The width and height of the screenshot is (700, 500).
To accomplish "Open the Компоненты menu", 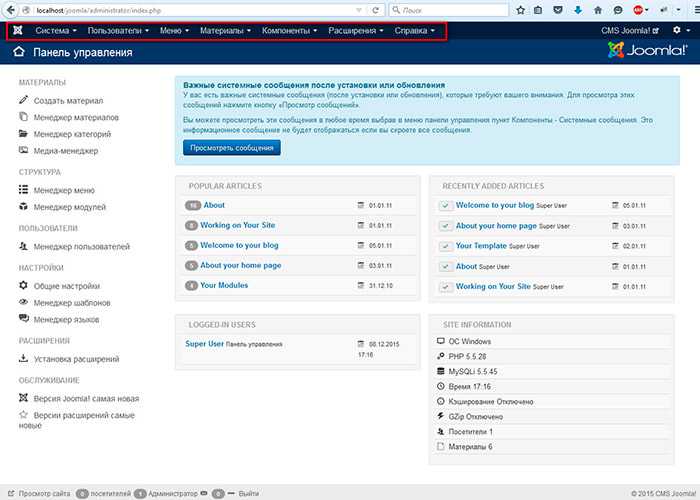I will (x=289, y=30).
